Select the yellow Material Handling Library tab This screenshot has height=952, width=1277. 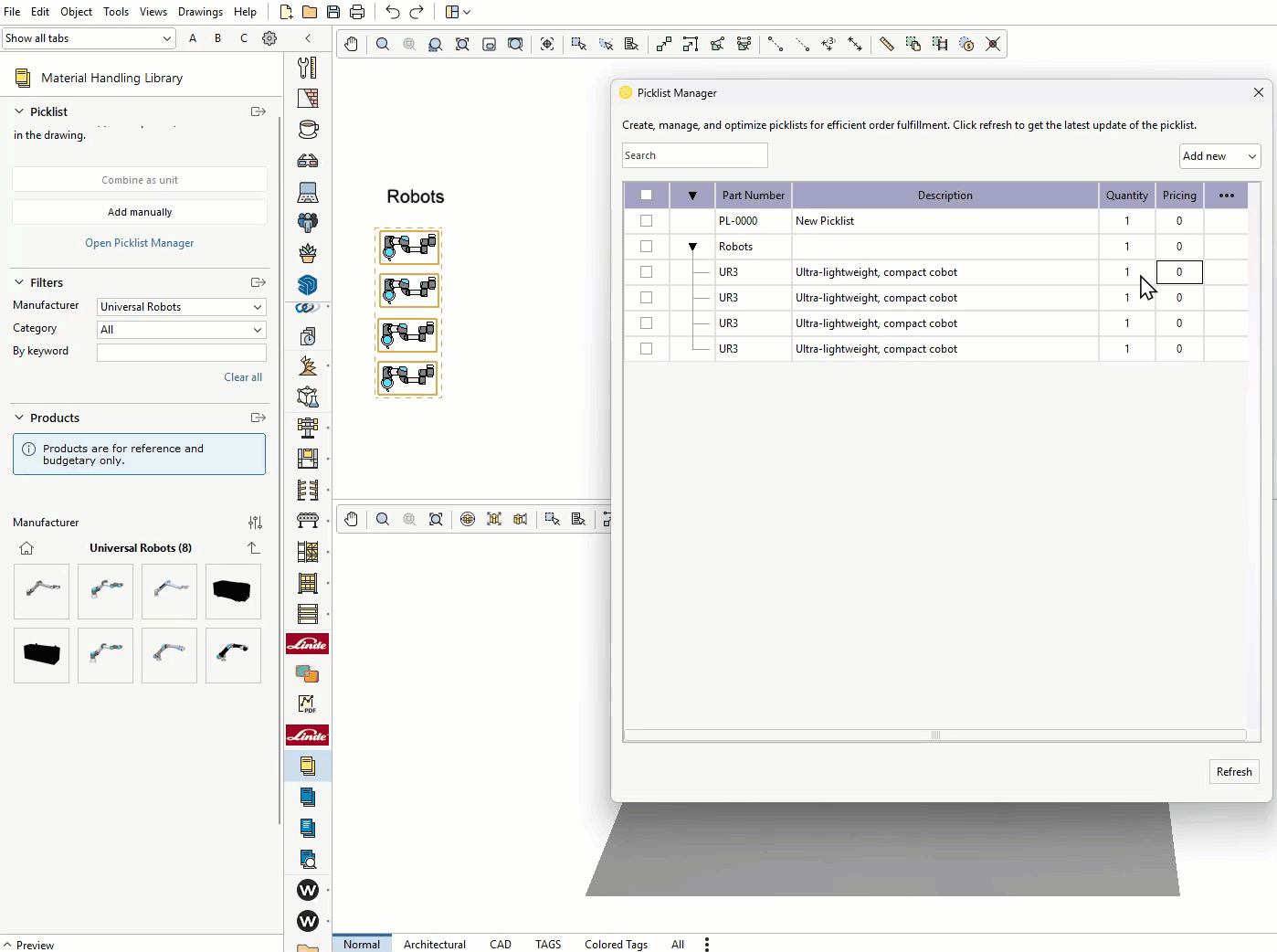[308, 766]
